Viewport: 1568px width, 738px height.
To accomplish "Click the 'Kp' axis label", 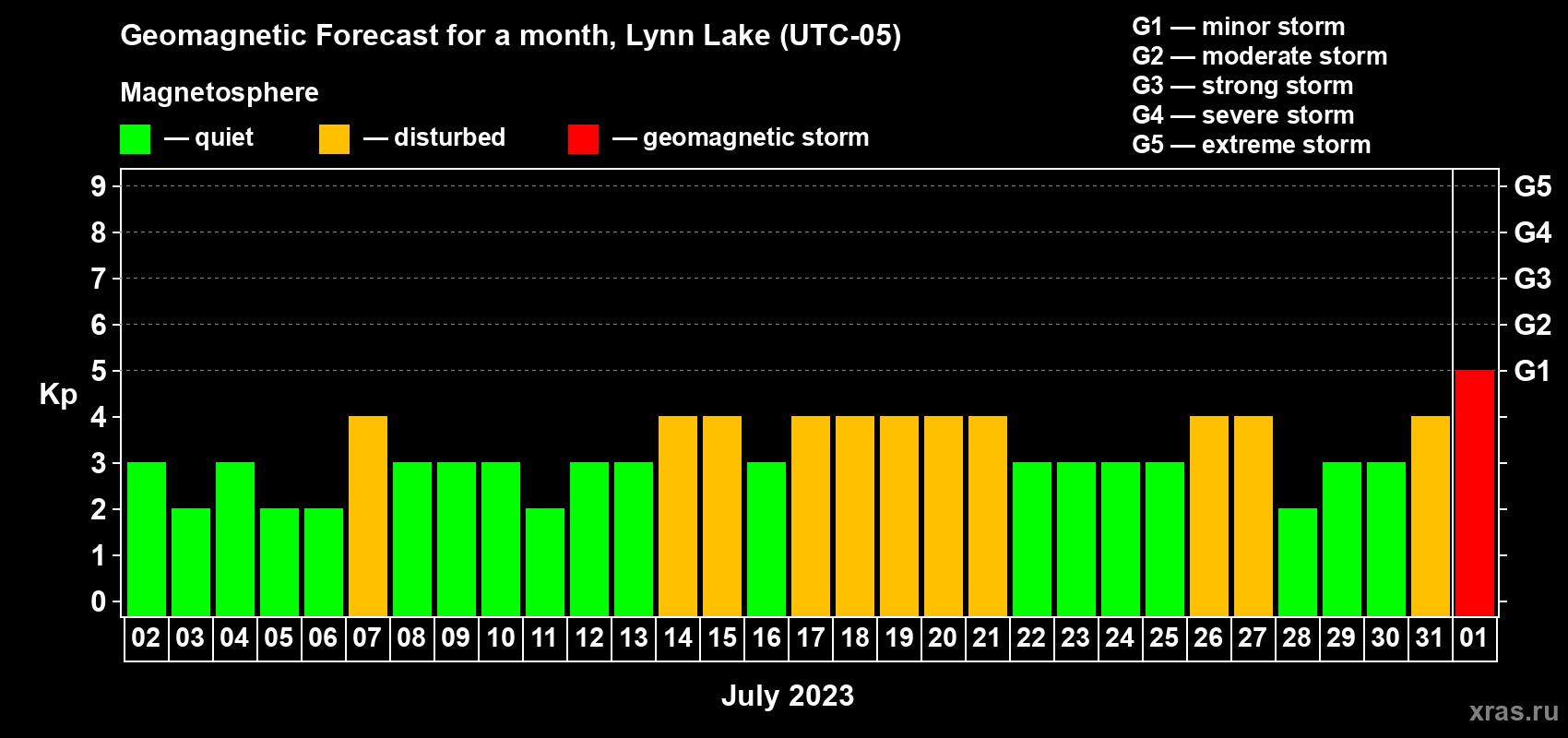I will pyautogui.click(x=58, y=395).
